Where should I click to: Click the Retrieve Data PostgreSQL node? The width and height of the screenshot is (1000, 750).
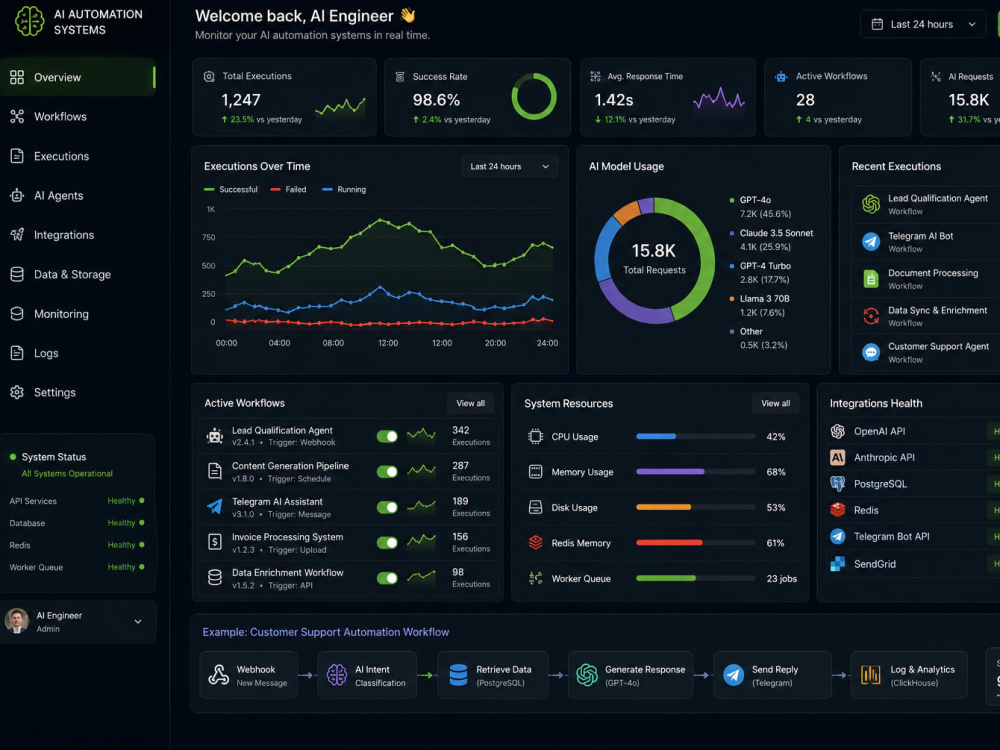493,675
